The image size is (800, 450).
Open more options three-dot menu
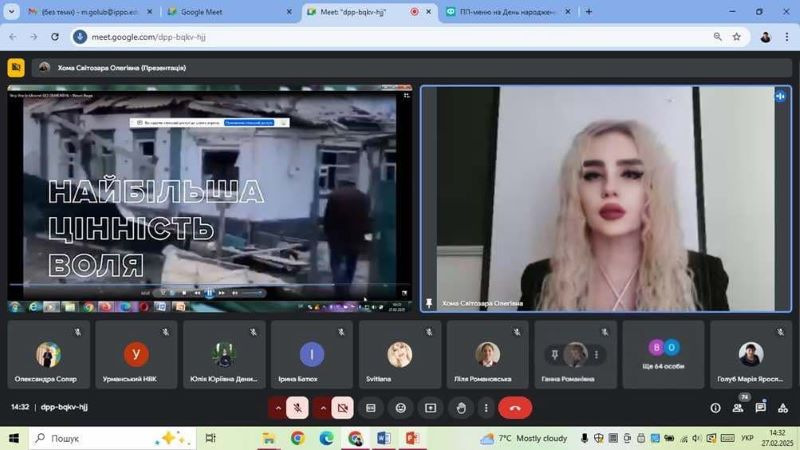pyautogui.click(x=486, y=408)
